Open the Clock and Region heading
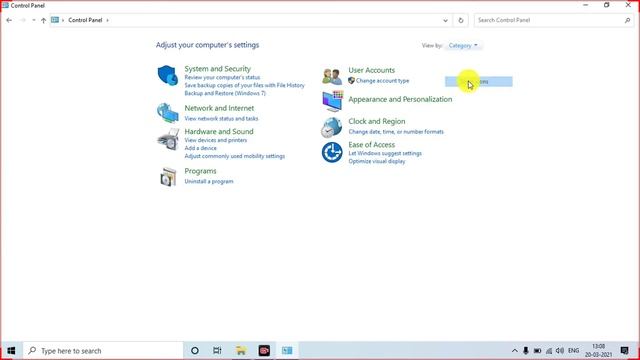The height and width of the screenshot is (360, 640). 377,121
